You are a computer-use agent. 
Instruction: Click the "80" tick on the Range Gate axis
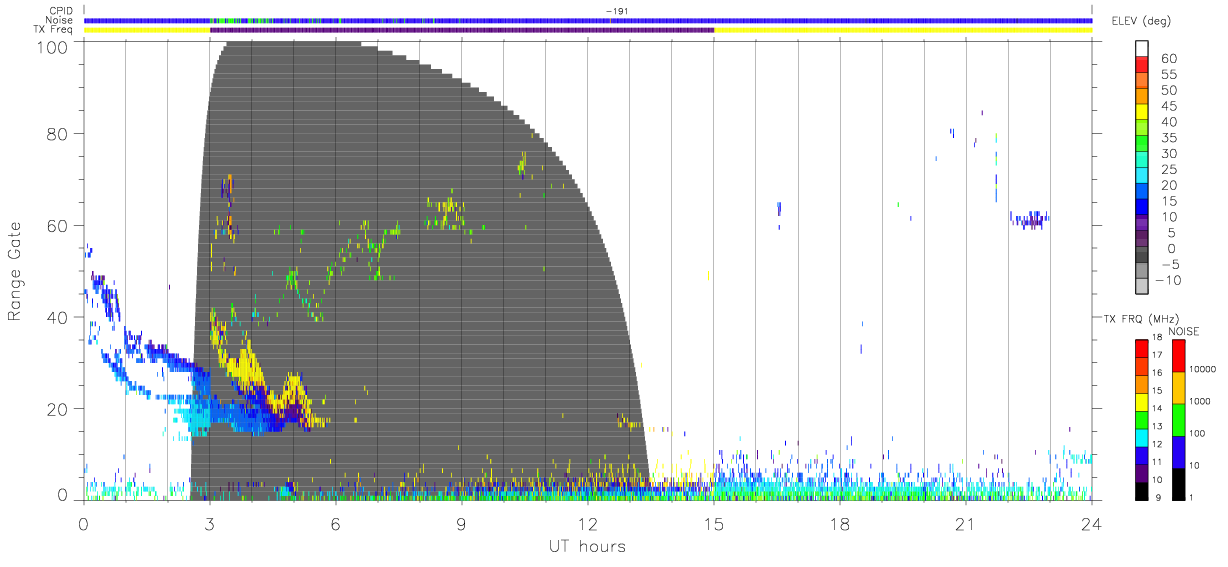coord(57,134)
